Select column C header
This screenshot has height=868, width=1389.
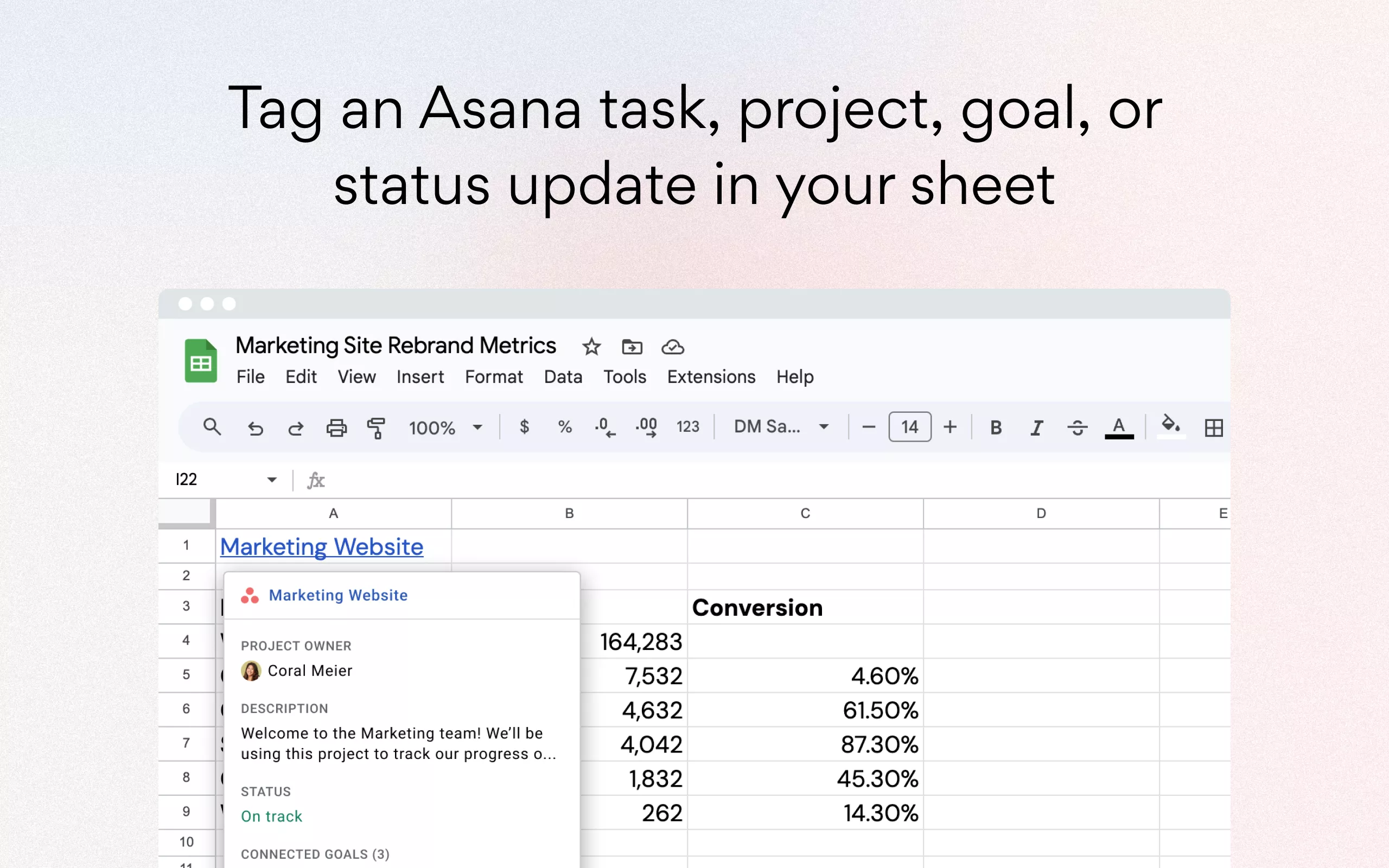[805, 513]
